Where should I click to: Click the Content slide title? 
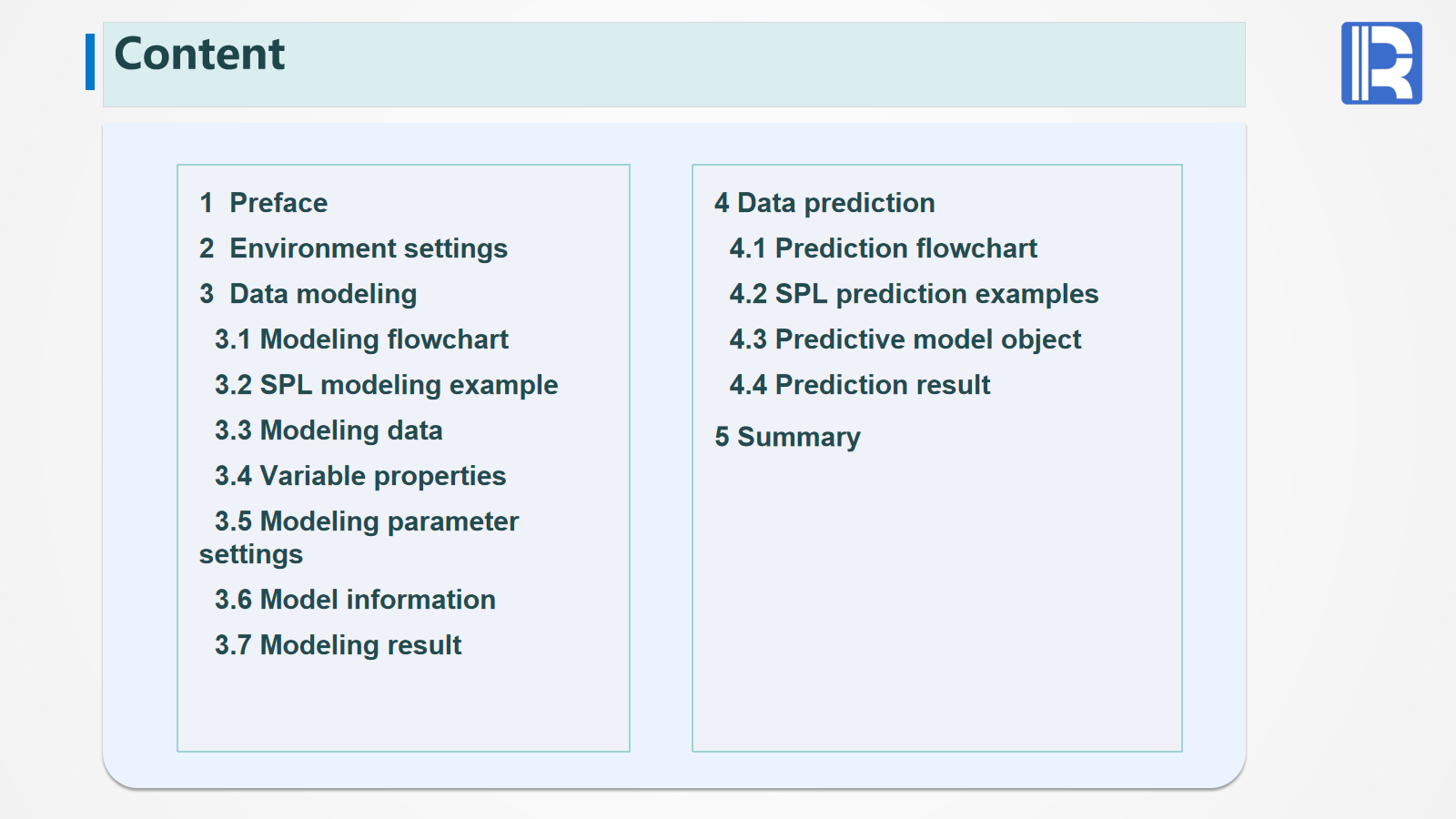click(199, 54)
